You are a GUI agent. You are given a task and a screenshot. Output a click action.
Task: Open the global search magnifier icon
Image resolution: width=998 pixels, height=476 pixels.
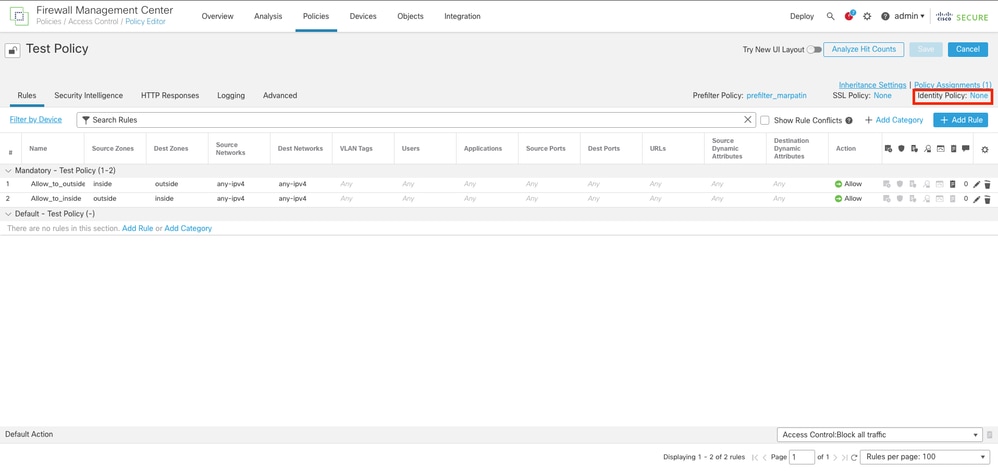click(x=830, y=17)
